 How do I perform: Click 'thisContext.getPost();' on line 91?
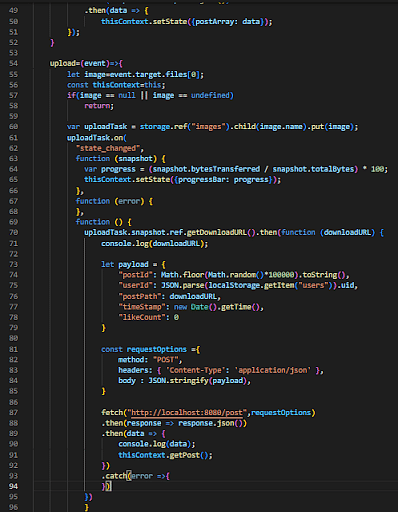pyautogui.click(x=165, y=455)
